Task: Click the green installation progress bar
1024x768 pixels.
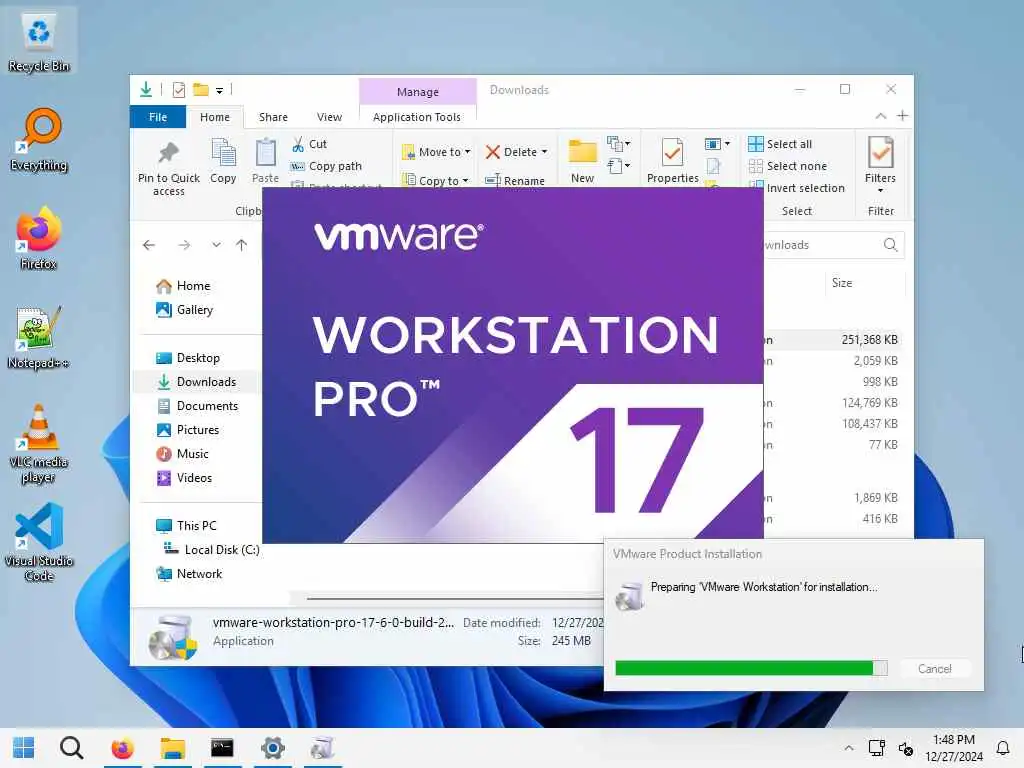Action: (751, 668)
